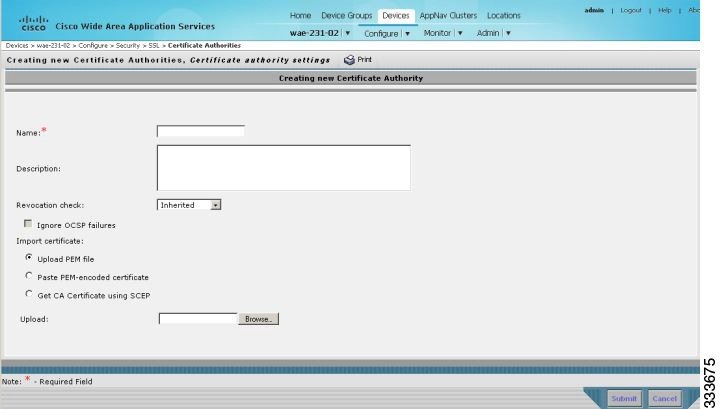Viewport: 720px width, 409px height.
Task: Click the 'Import certificate:' label
Action: click(x=50, y=241)
